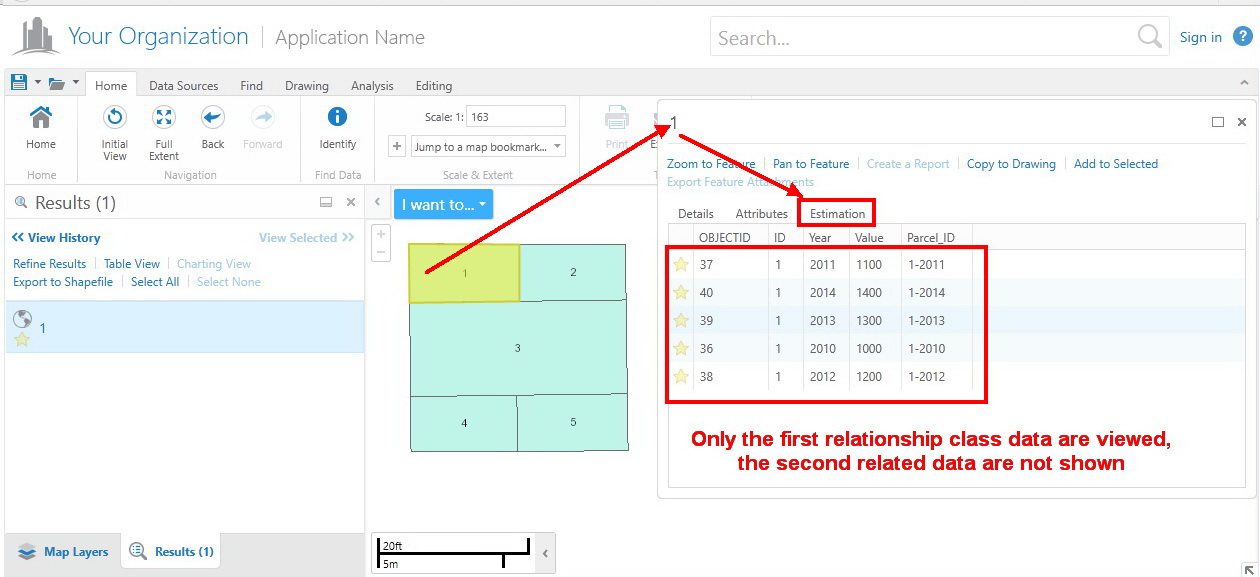Click Export to Shapefile link
Viewport: 1260px width, 577px height.
(x=63, y=282)
